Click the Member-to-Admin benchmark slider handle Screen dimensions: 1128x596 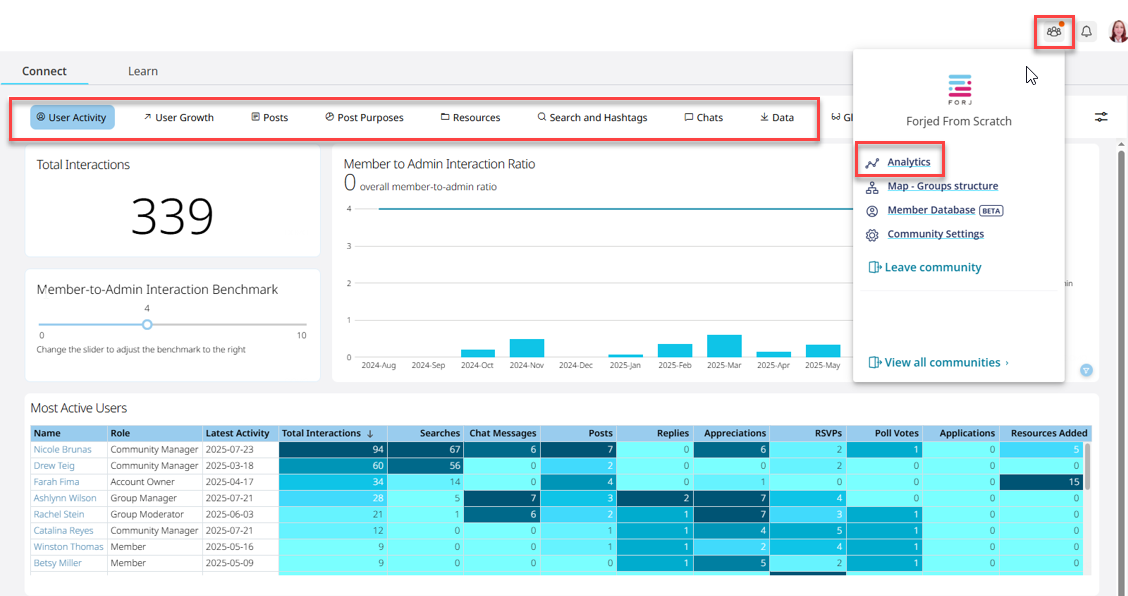tap(147, 325)
